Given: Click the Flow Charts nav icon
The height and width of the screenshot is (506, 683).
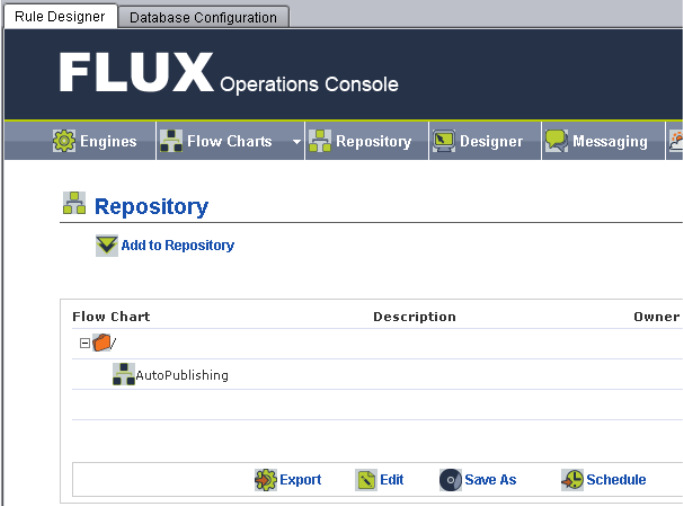Looking at the screenshot, I should click(x=171, y=141).
